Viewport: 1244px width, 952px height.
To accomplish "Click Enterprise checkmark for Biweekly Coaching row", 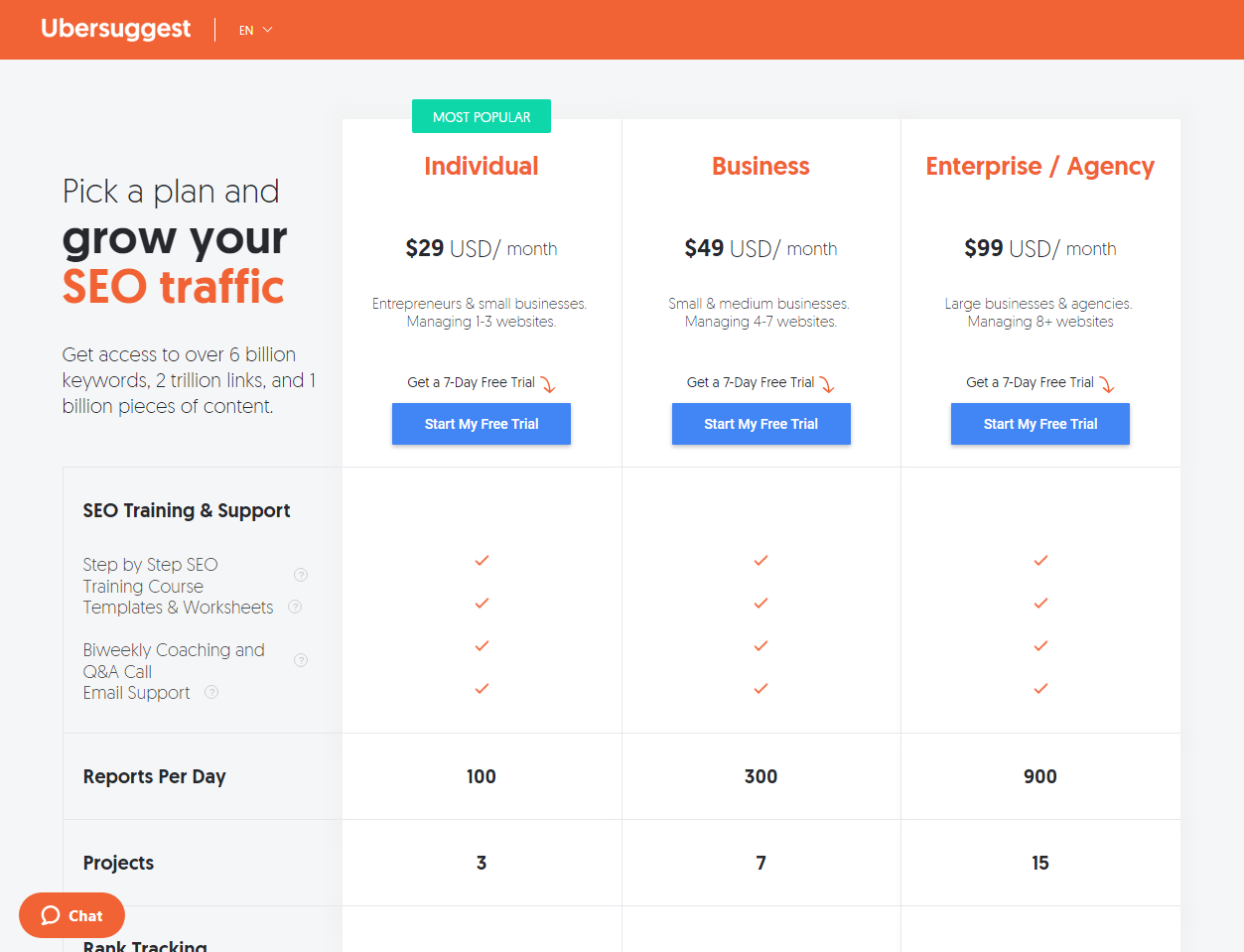I will (1040, 646).
